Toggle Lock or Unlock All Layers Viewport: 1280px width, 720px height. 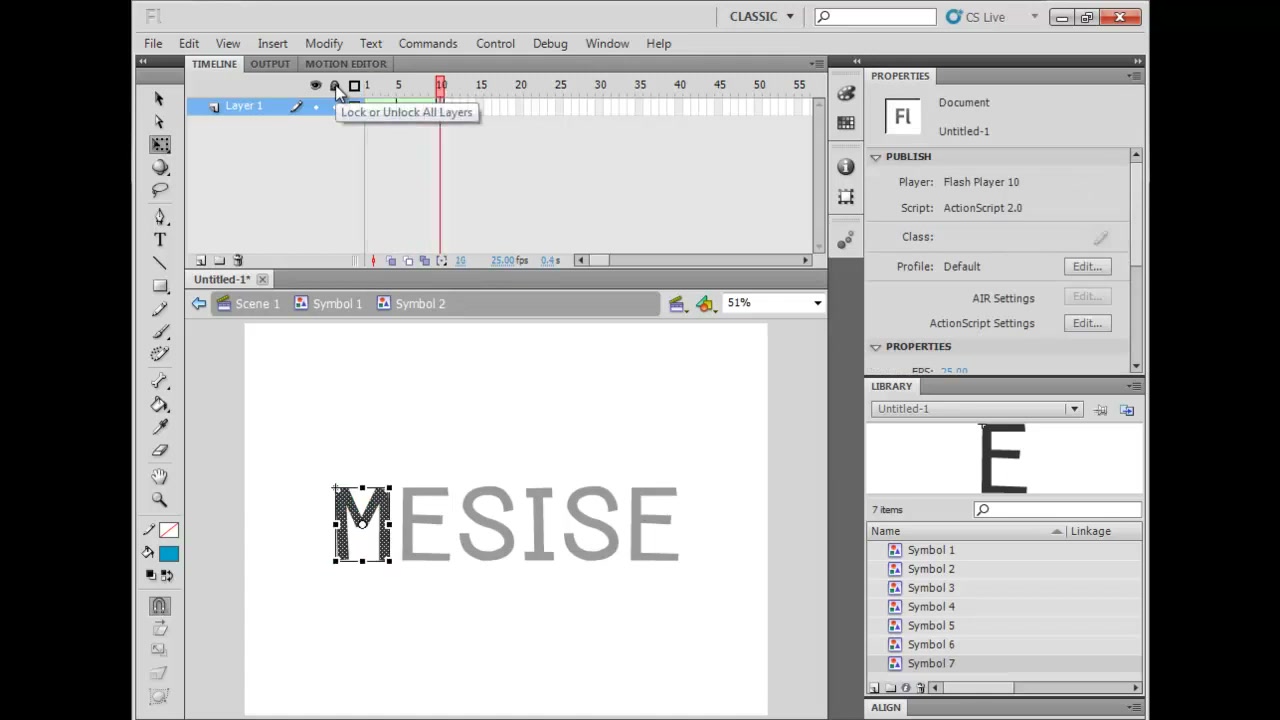[335, 86]
